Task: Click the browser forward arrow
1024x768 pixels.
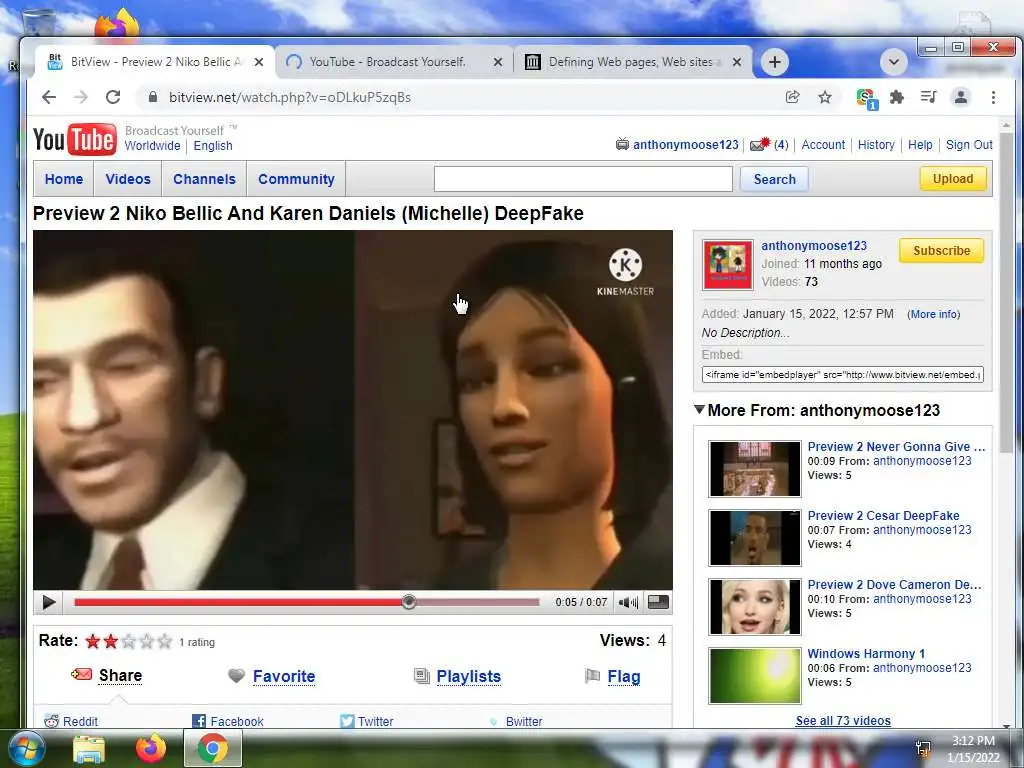Action: coord(81,97)
